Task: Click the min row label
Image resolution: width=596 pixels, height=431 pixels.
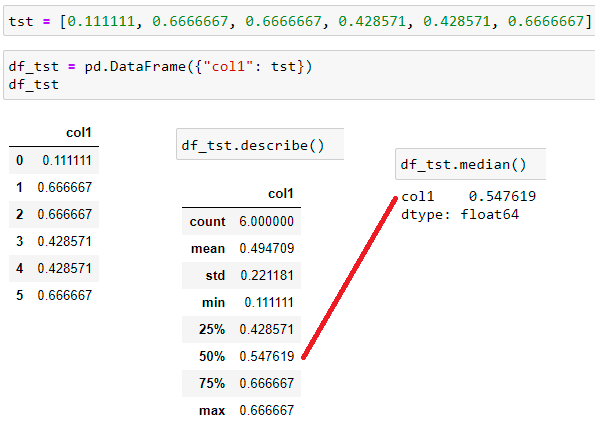Action: click(x=213, y=303)
